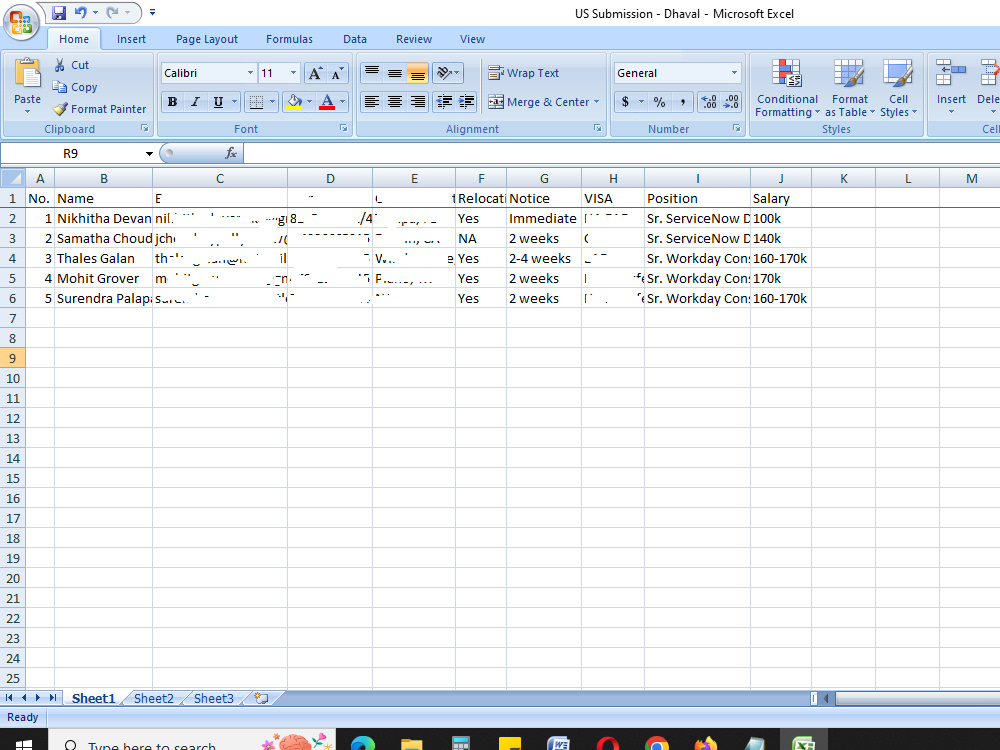Switch to the Page Layout tab
This screenshot has height=750, width=1000.
[207, 39]
